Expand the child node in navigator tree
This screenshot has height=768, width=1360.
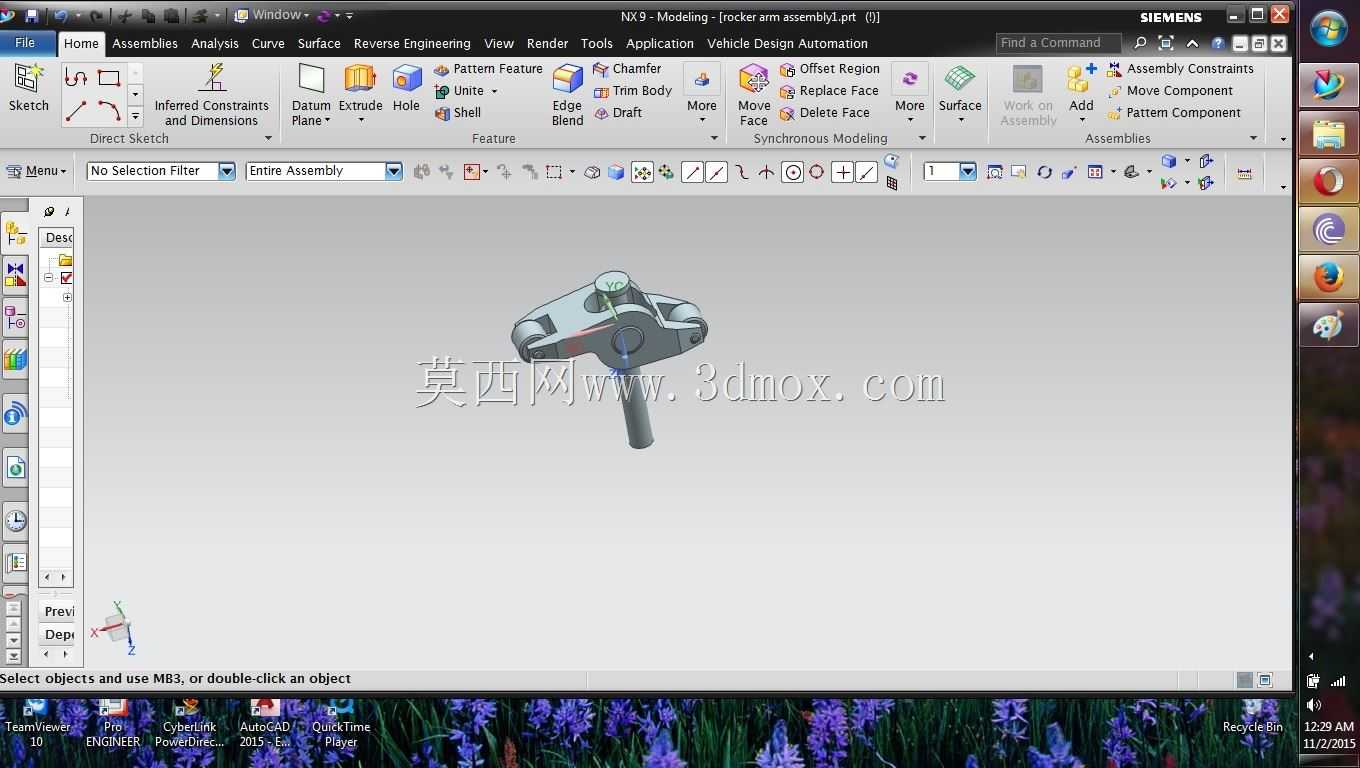coord(67,297)
